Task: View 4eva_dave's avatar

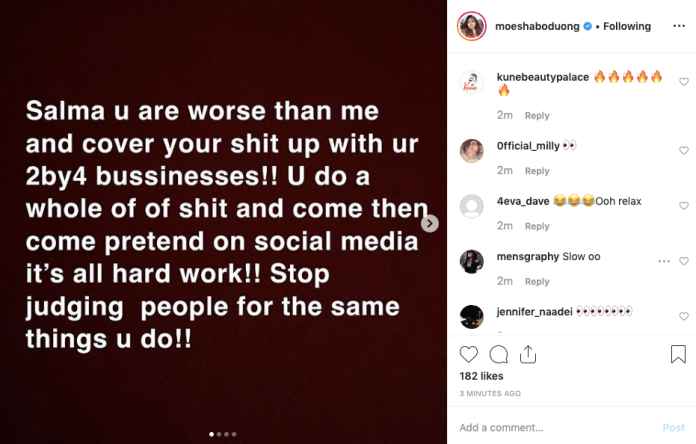Action: pos(471,206)
